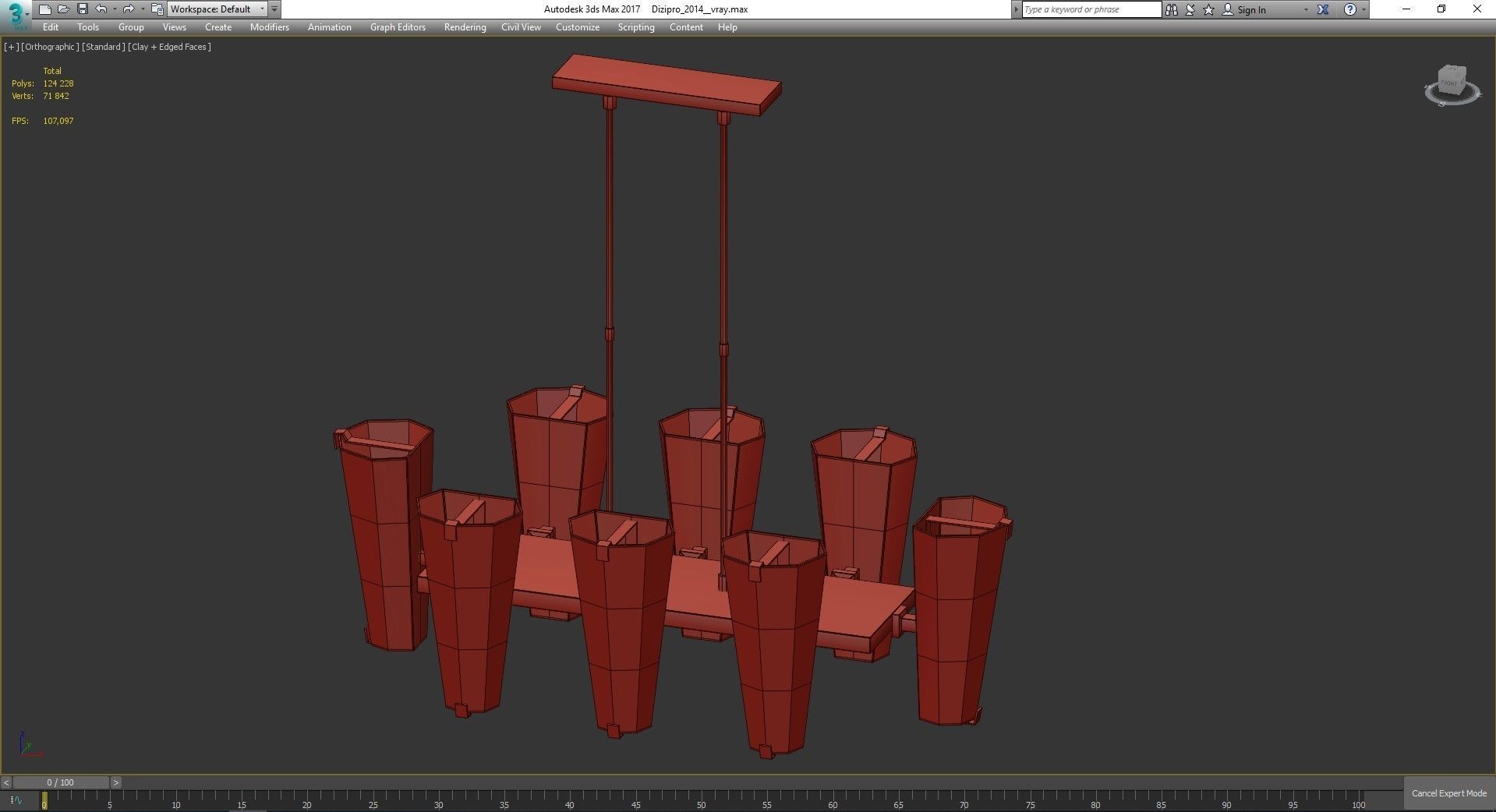Image resolution: width=1496 pixels, height=812 pixels.
Task: Step time slider forward with > arrow
Action: pyautogui.click(x=116, y=782)
